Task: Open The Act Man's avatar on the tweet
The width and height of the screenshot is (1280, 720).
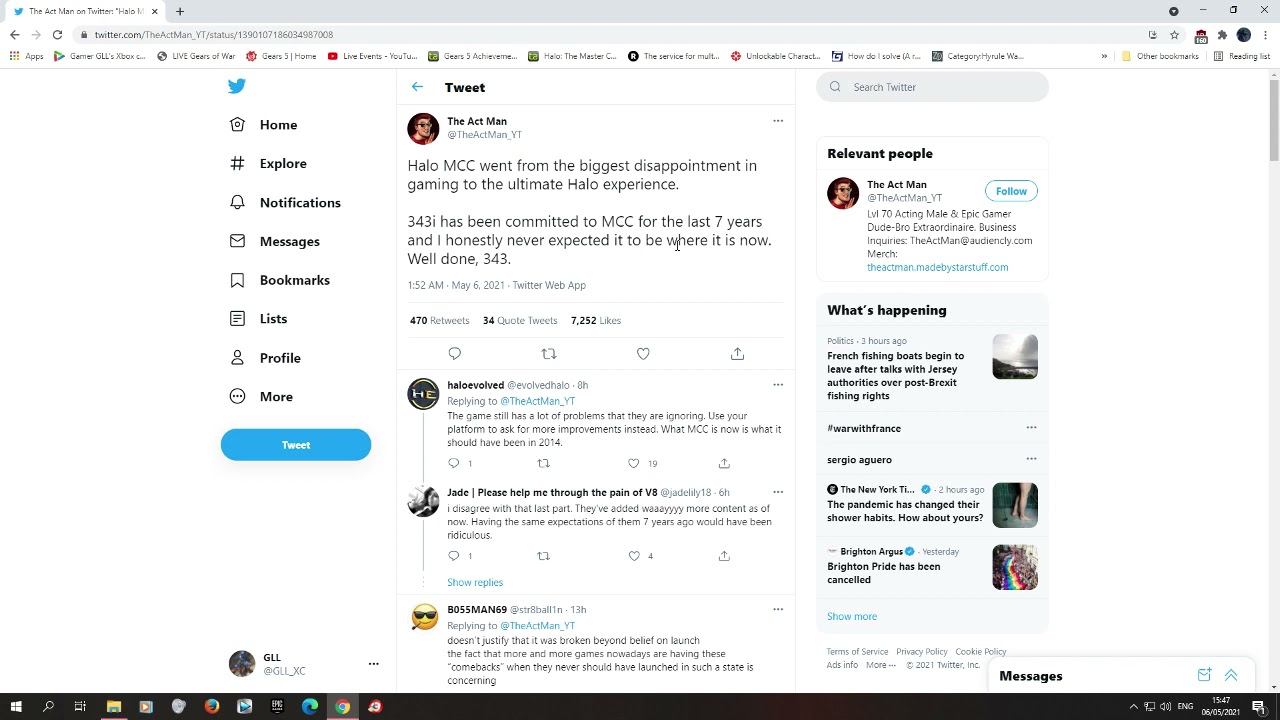Action: [423, 129]
